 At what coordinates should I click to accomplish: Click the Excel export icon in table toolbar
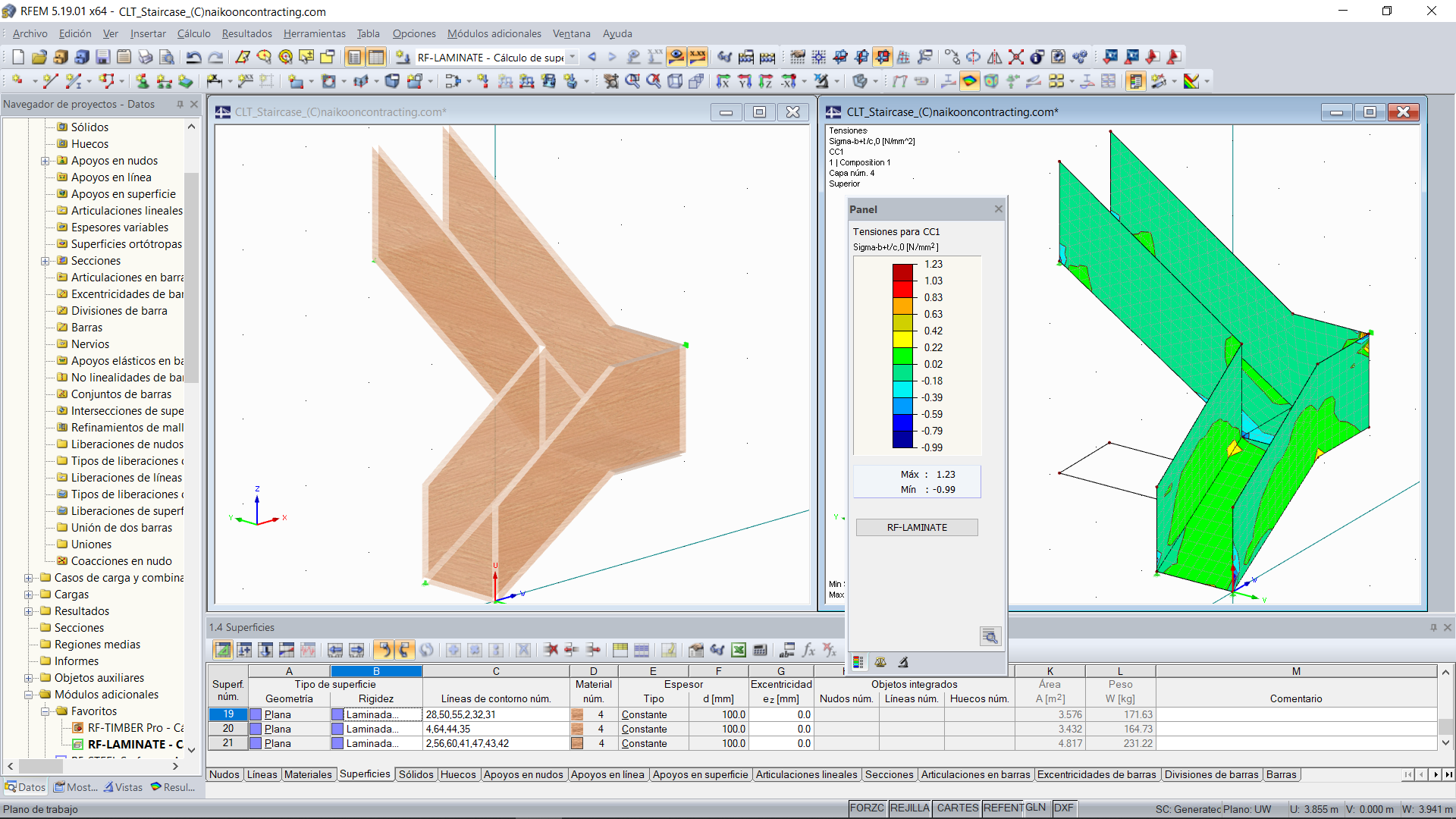(739, 650)
